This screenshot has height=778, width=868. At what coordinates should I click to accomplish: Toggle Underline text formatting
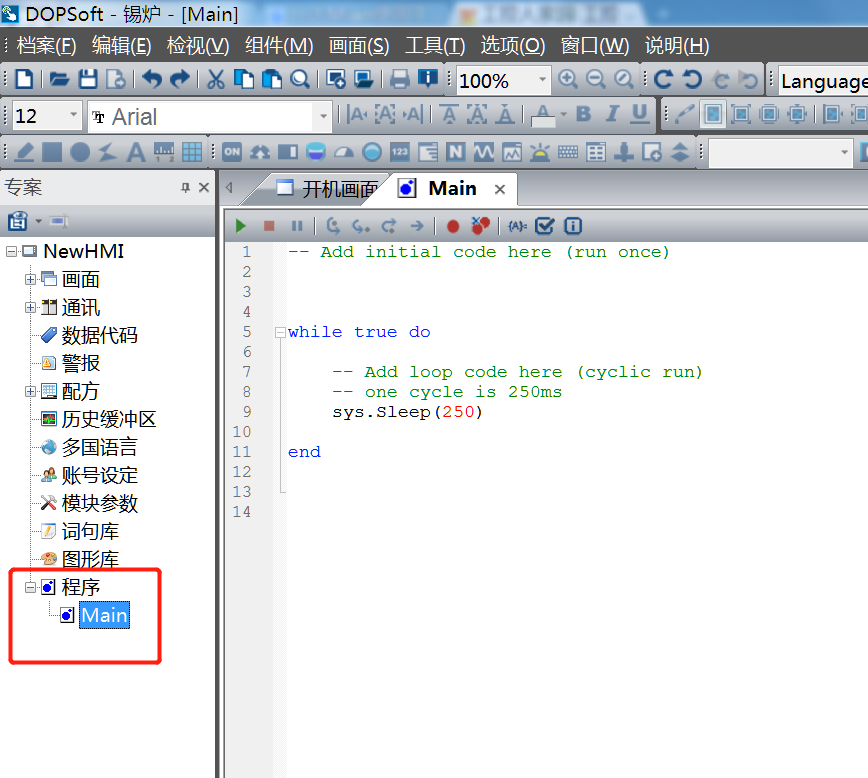click(x=640, y=115)
